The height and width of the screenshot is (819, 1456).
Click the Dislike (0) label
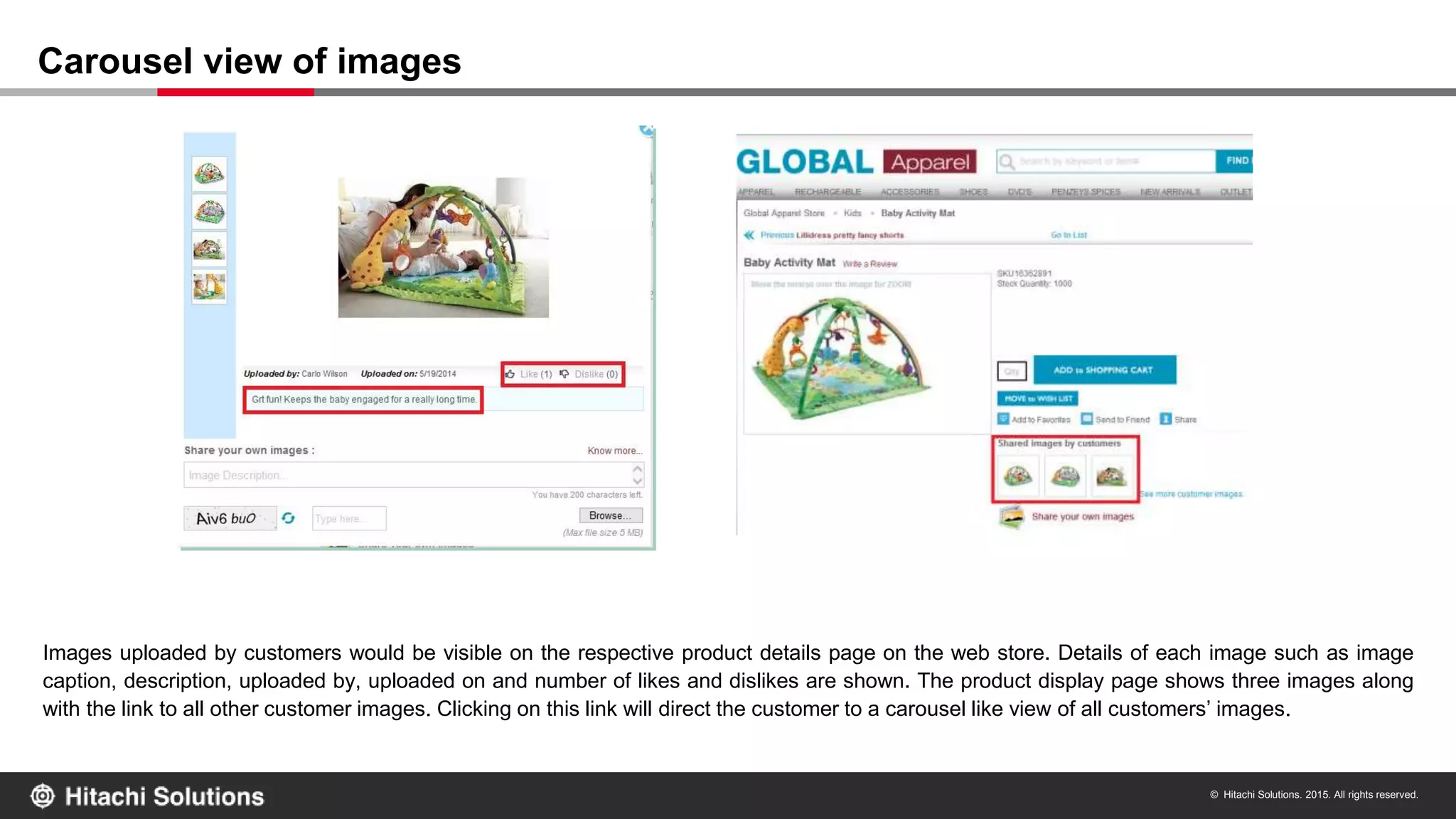(x=596, y=374)
